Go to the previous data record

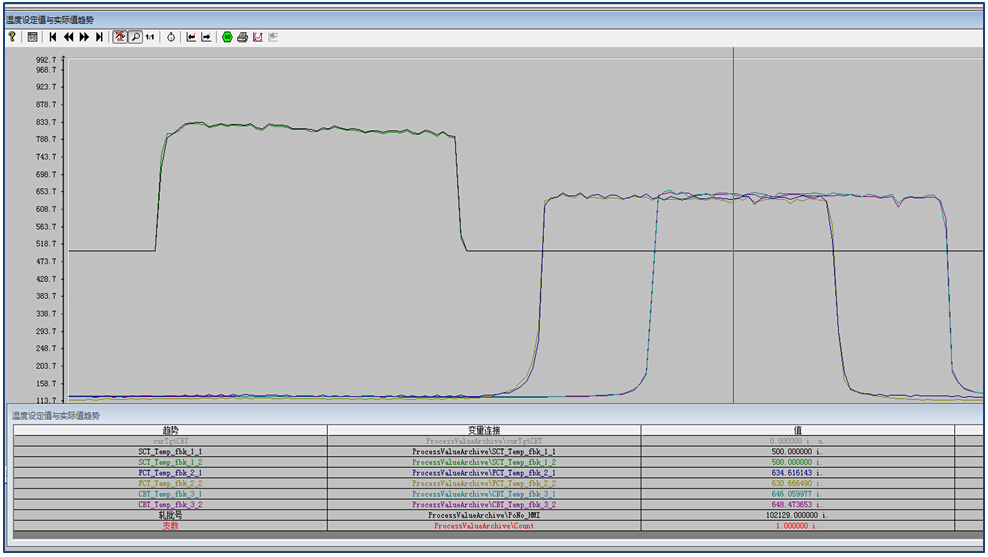[68, 37]
